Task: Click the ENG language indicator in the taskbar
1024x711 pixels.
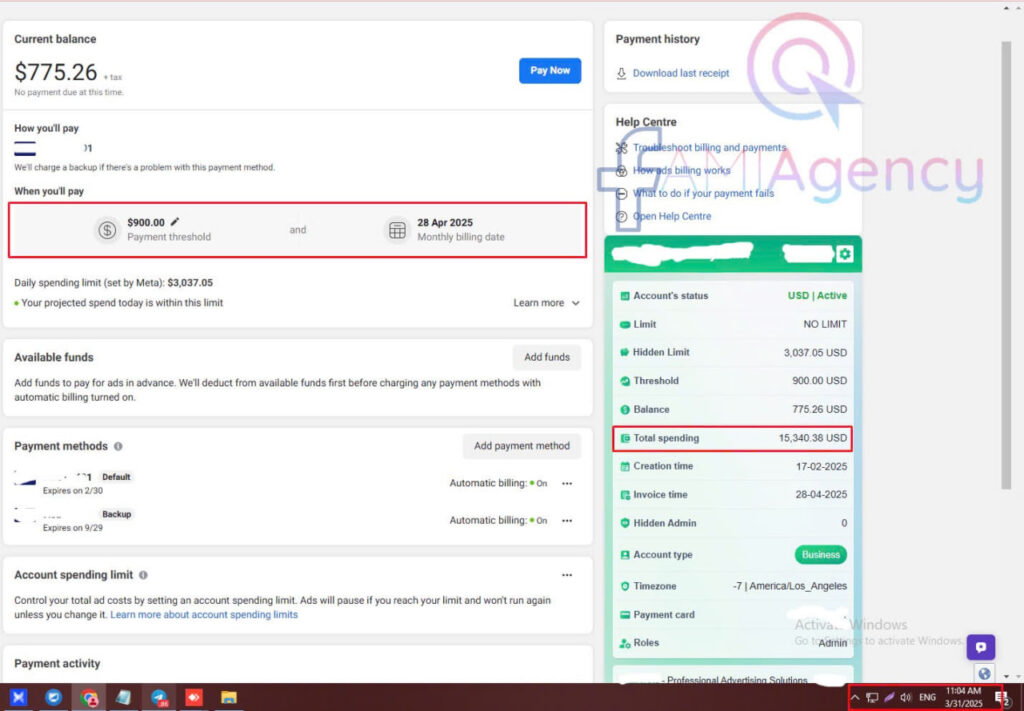Action: point(927,698)
